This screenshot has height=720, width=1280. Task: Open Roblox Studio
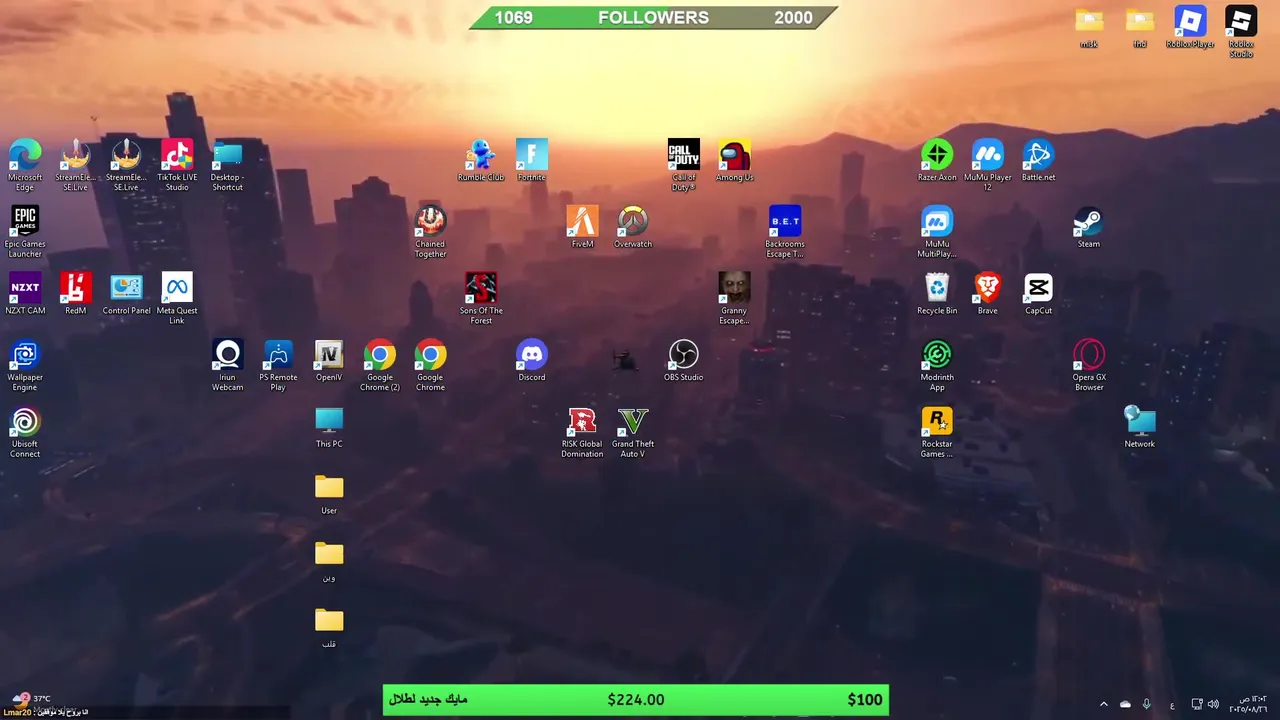[x=1241, y=32]
